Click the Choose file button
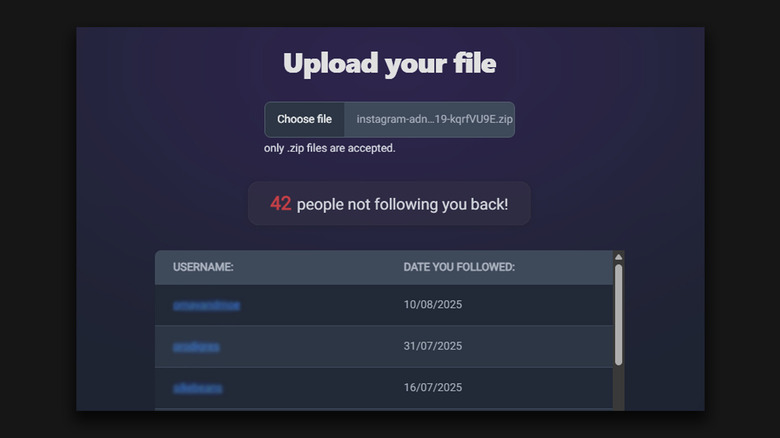 pyautogui.click(x=304, y=119)
